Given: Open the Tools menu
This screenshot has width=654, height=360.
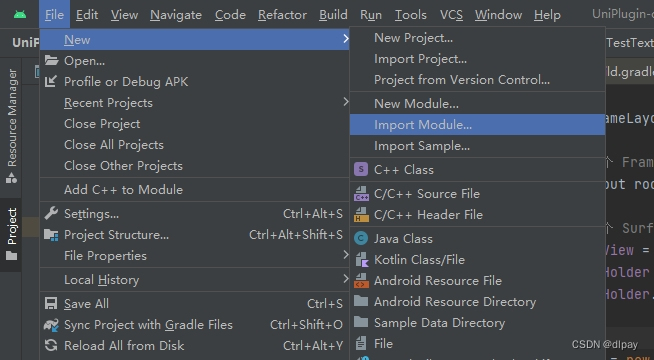Looking at the screenshot, I should point(411,15).
